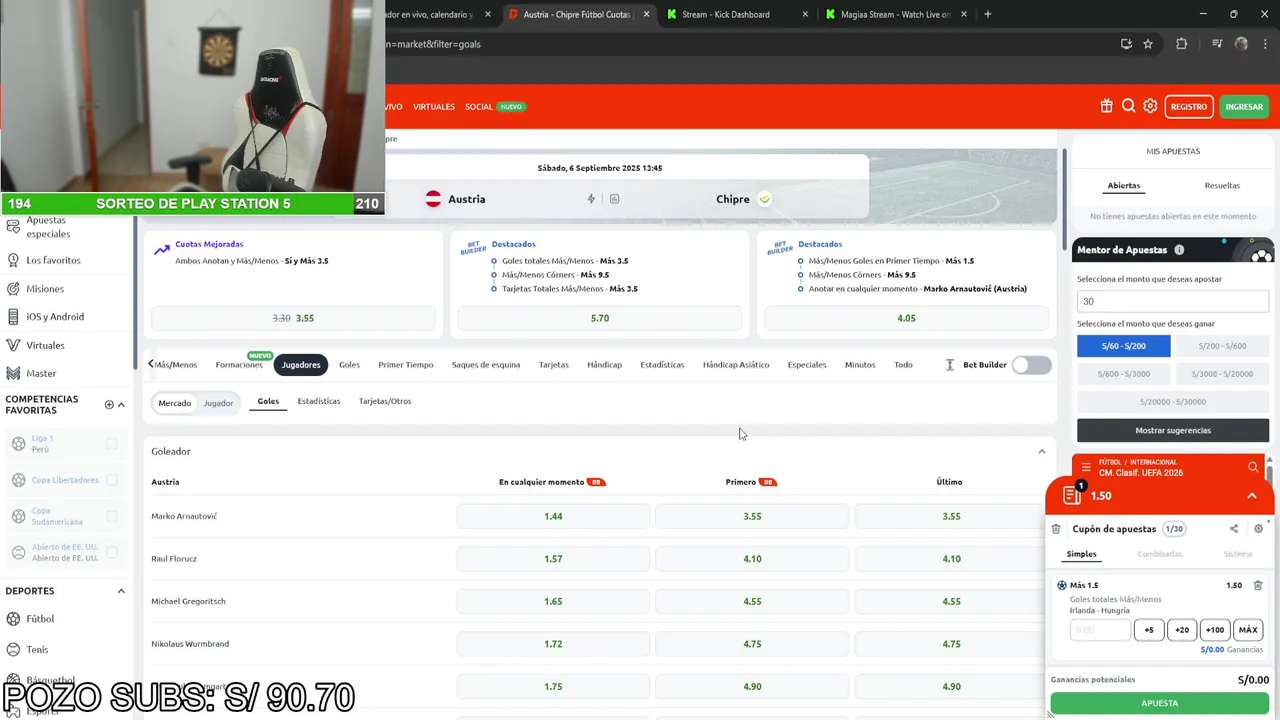This screenshot has height=720, width=1280.
Task: Check the Abierto de EE. UU. favorite checkbox
Action: click(x=112, y=552)
